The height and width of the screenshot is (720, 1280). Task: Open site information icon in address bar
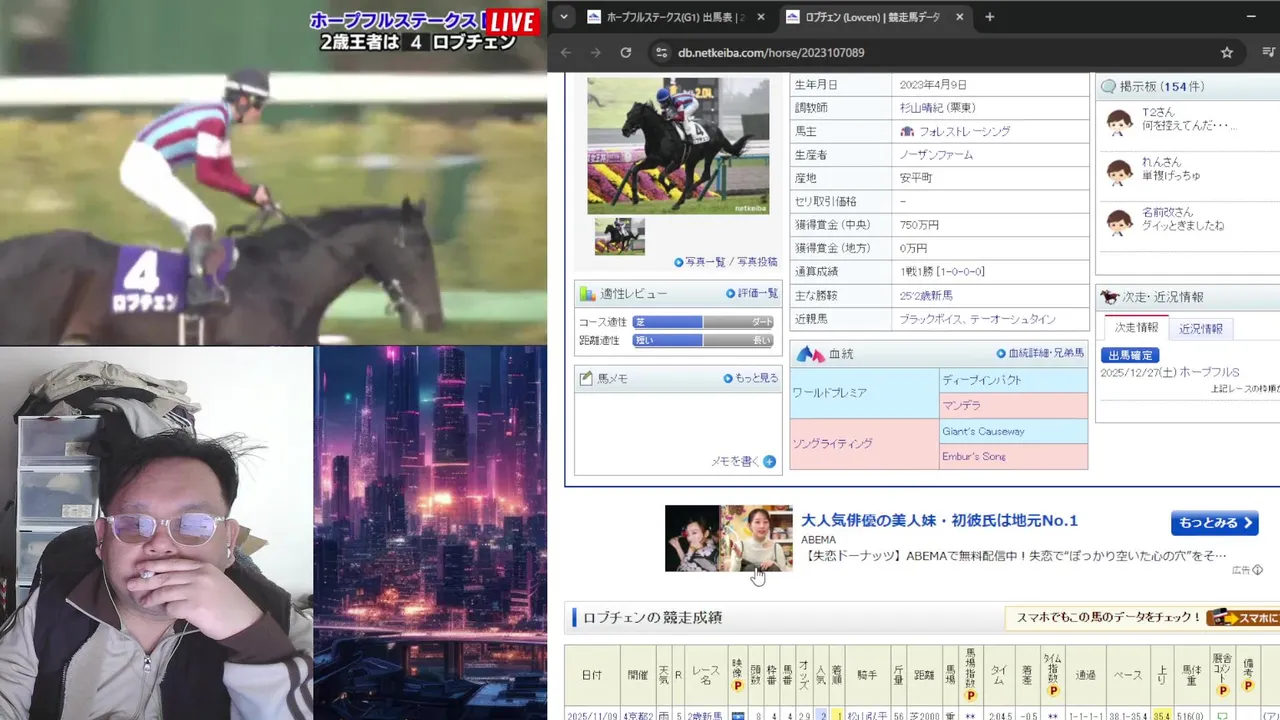661,53
